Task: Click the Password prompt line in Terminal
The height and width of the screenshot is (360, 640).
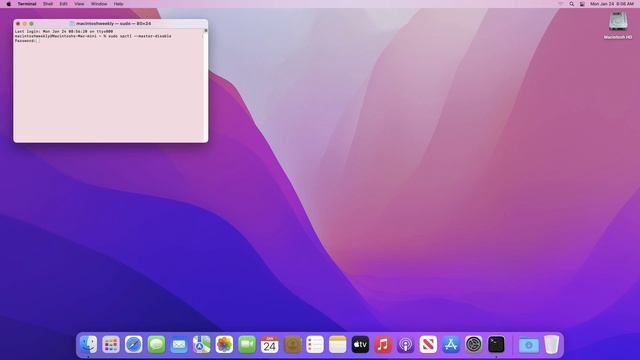Action: click(27, 41)
